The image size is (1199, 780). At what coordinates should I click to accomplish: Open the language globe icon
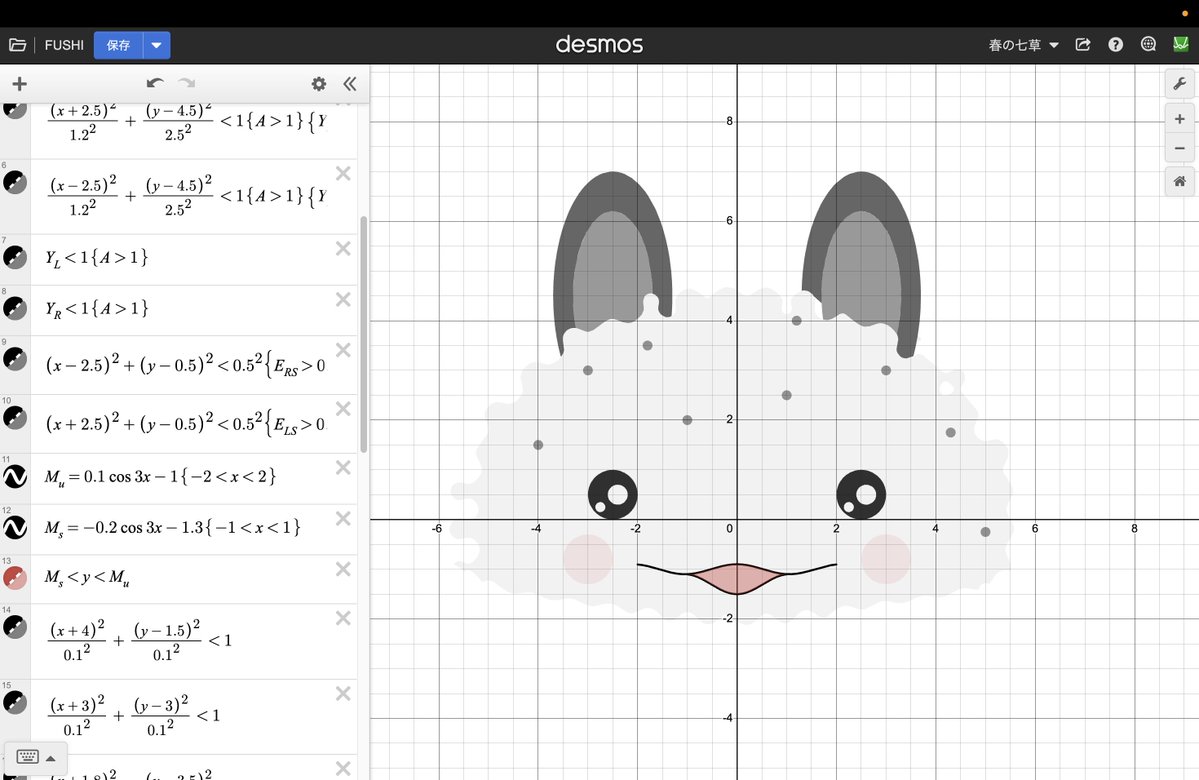[1148, 44]
